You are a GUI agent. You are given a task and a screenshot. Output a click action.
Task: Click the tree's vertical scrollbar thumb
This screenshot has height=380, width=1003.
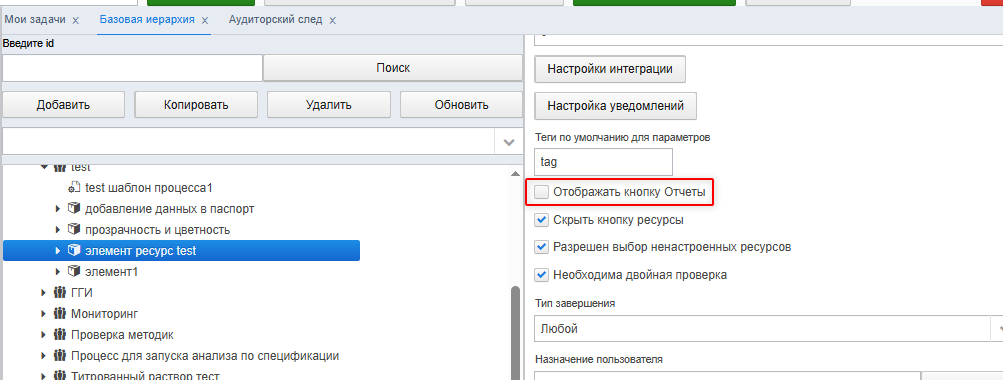515,333
